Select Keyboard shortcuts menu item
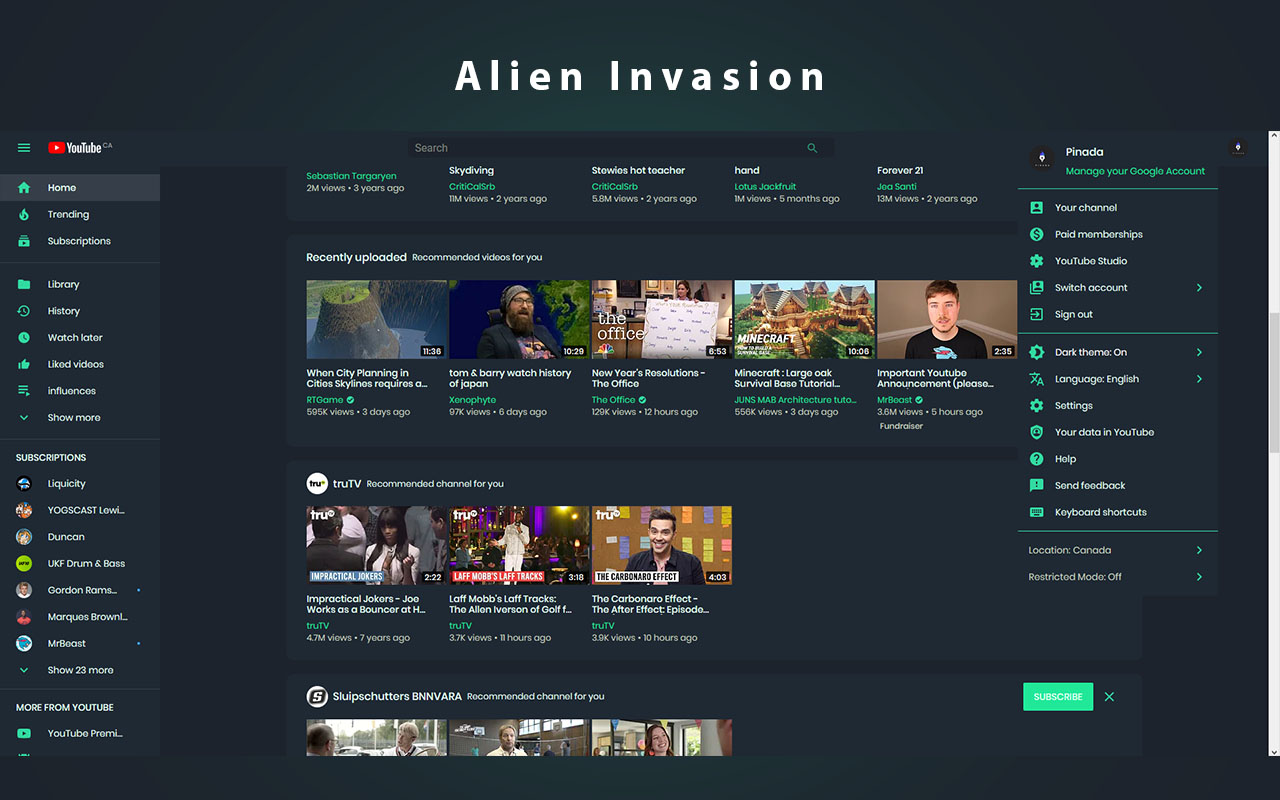Viewport: 1280px width, 800px height. click(1117, 512)
